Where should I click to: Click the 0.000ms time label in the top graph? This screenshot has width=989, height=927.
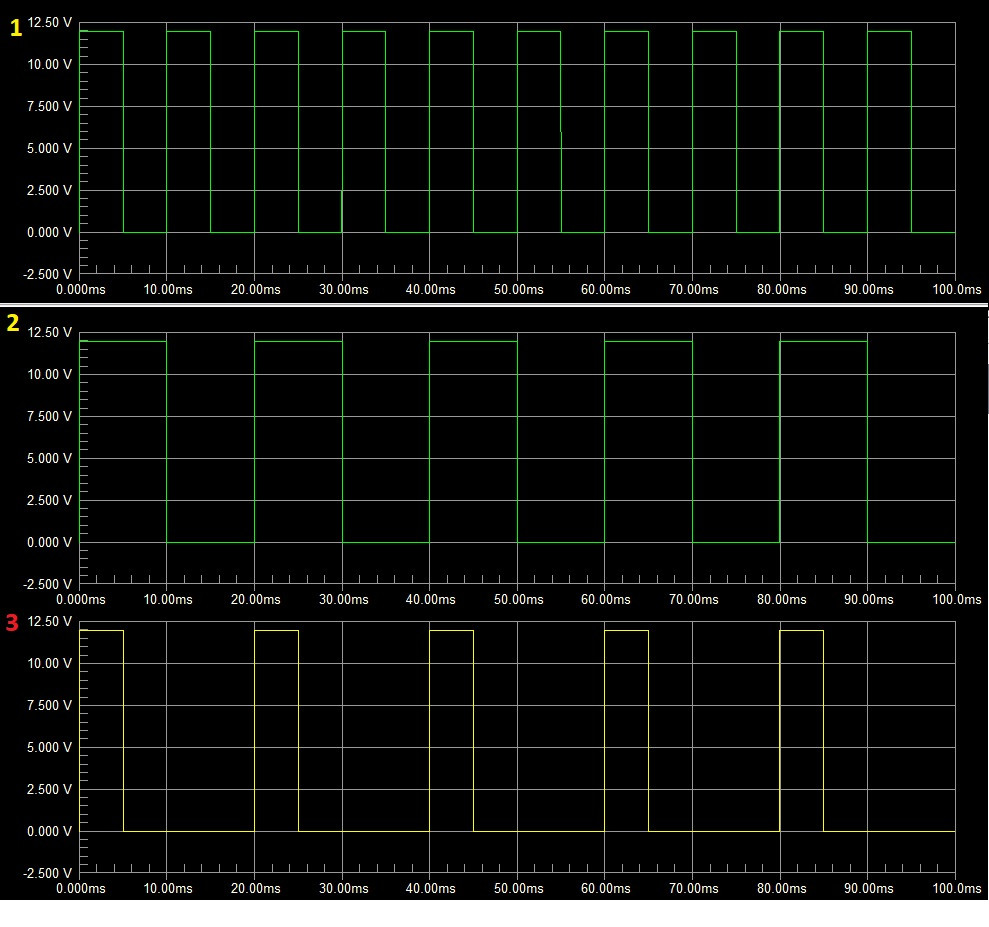[x=81, y=289]
